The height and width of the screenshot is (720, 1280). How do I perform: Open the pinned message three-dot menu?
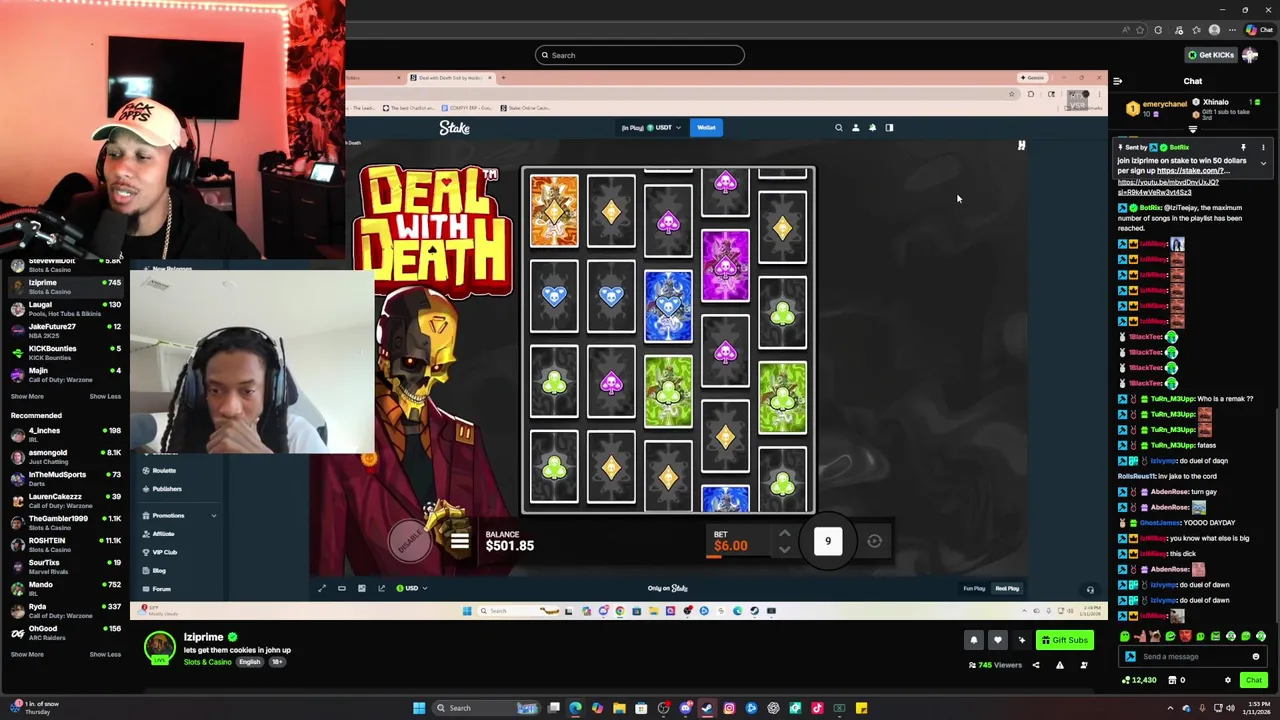coord(1263,147)
